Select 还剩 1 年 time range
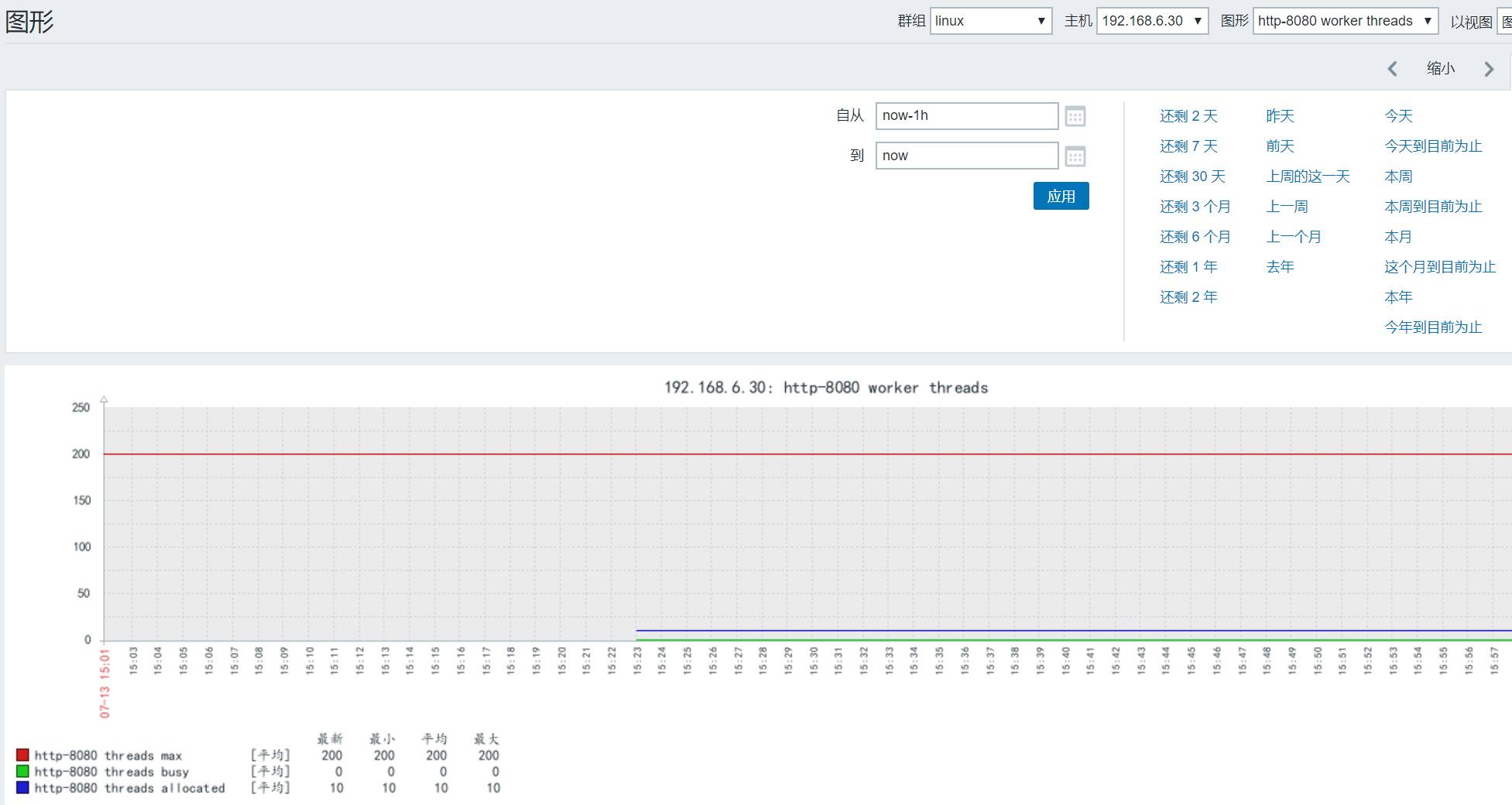 (1188, 267)
